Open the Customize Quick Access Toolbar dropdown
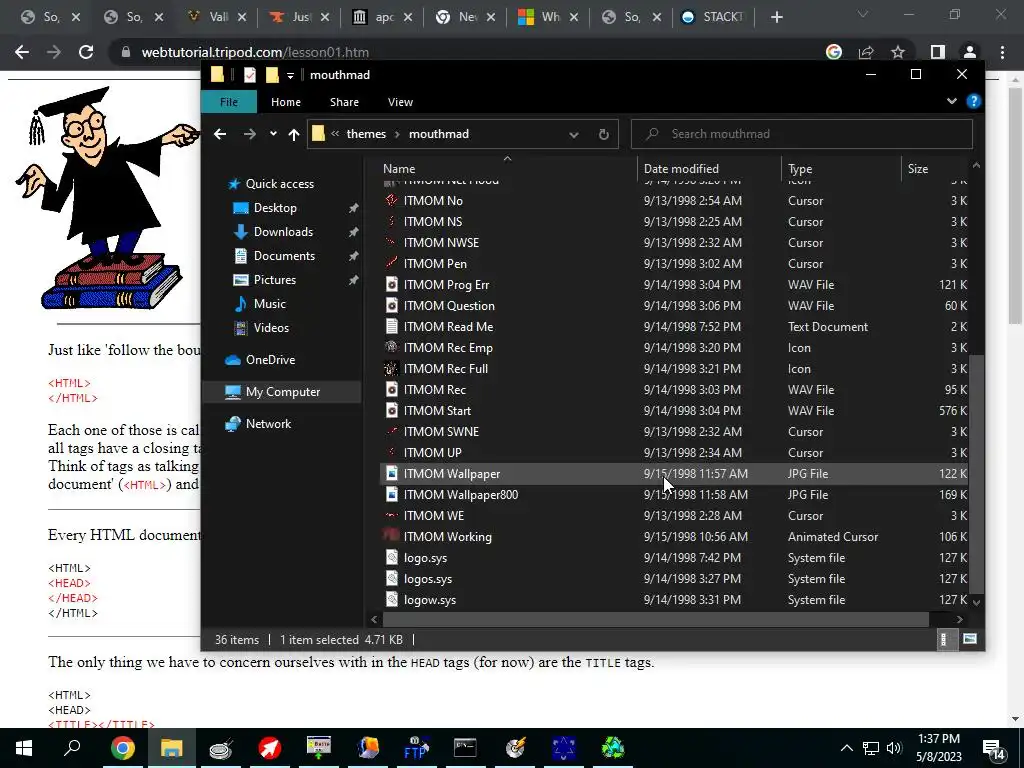 click(290, 76)
